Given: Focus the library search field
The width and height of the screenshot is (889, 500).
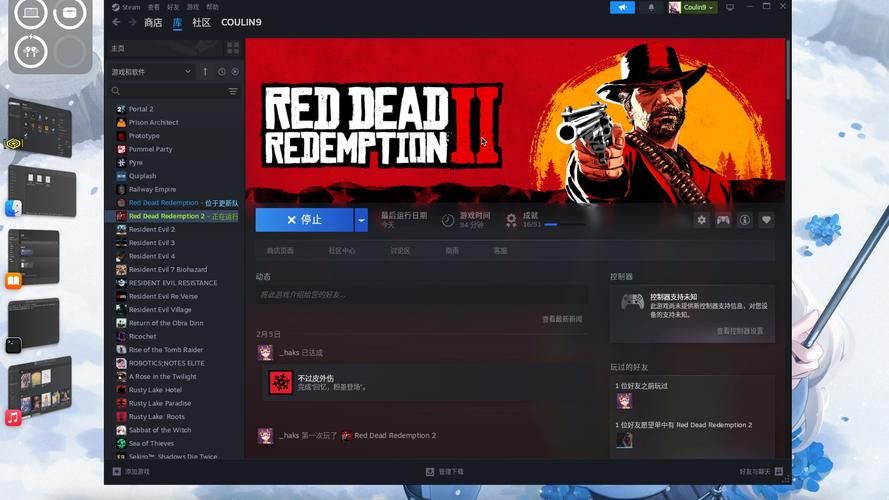Looking at the screenshot, I should [168, 91].
